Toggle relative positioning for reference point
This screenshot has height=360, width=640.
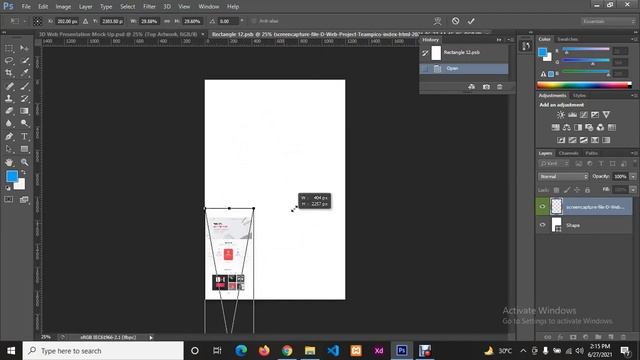tap(85, 21)
